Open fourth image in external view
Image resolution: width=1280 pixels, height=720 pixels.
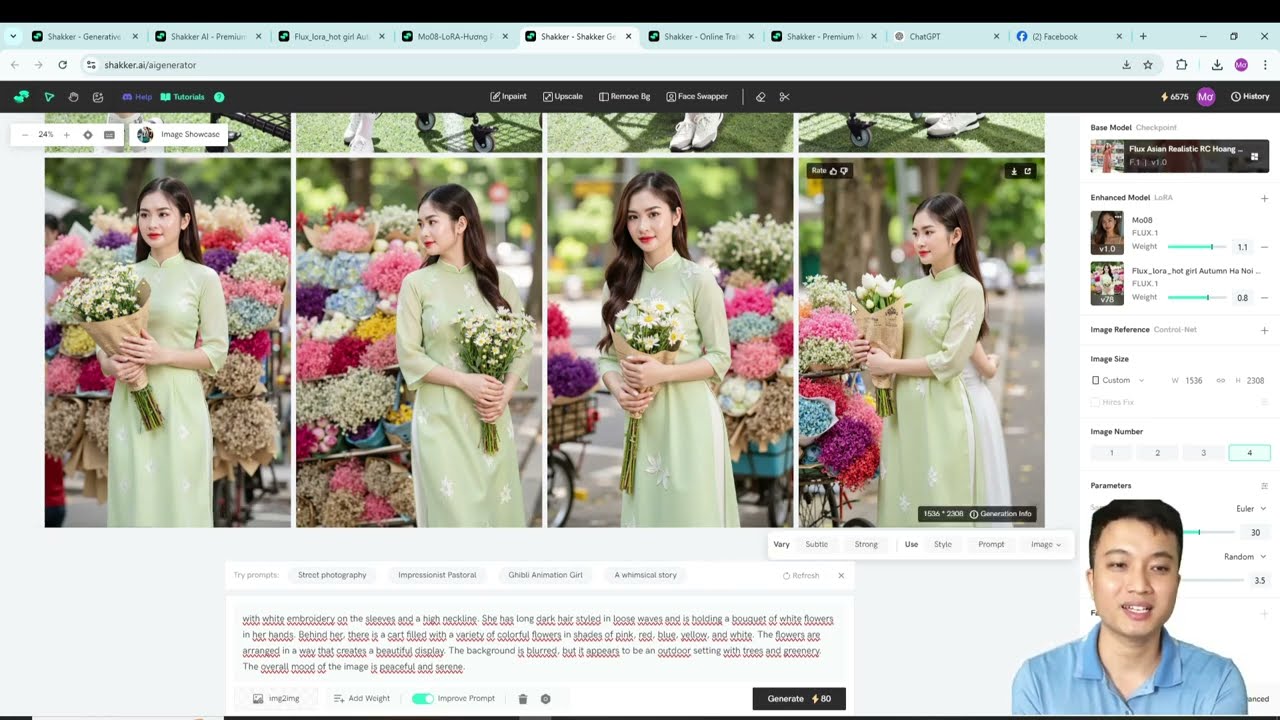(1027, 171)
